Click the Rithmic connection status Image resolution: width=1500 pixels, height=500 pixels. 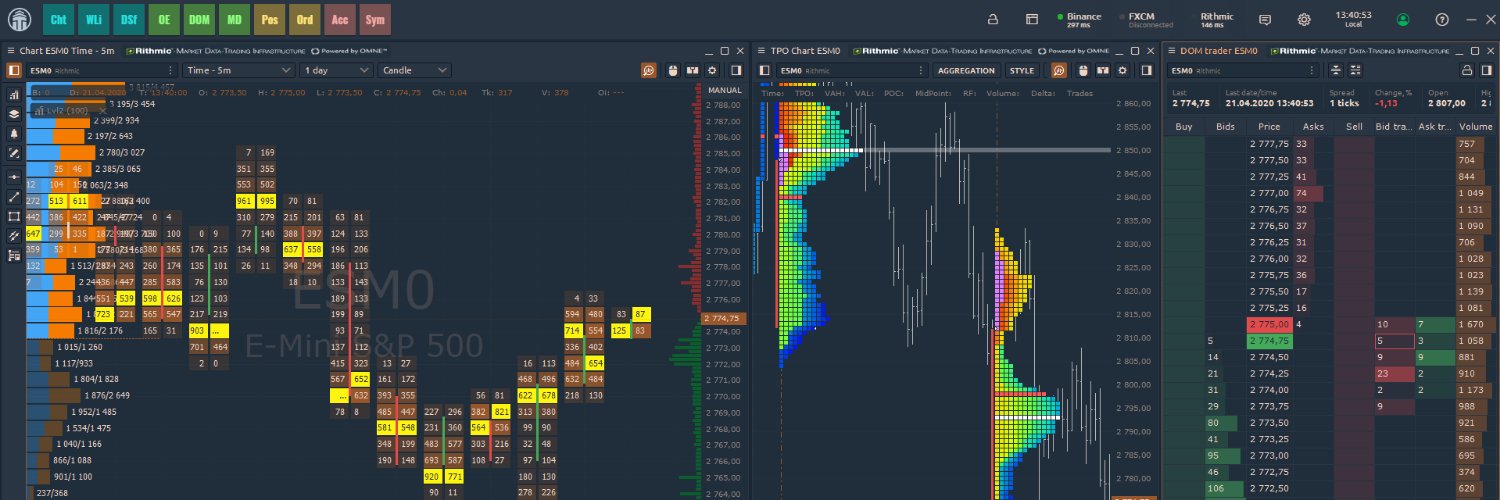1216,19
